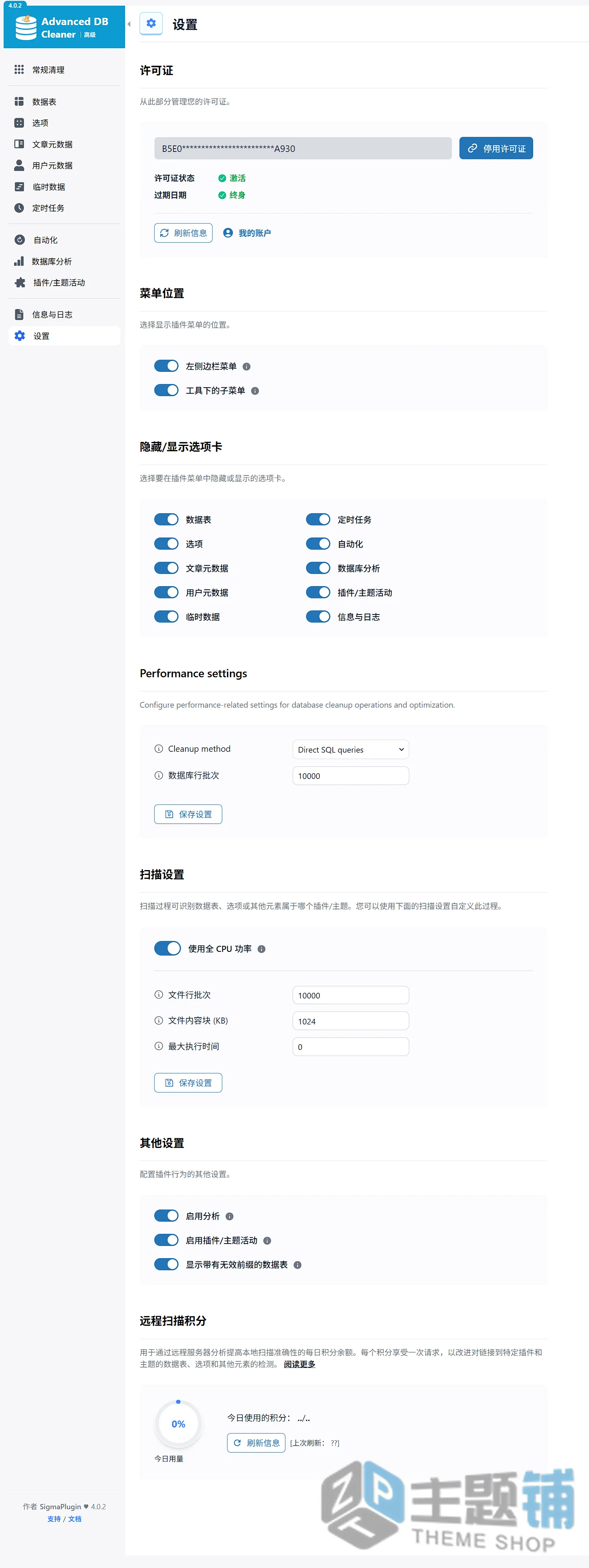Toggle the 自动化 tab visibility switch
The width and height of the screenshot is (589, 1568).
pyautogui.click(x=318, y=544)
